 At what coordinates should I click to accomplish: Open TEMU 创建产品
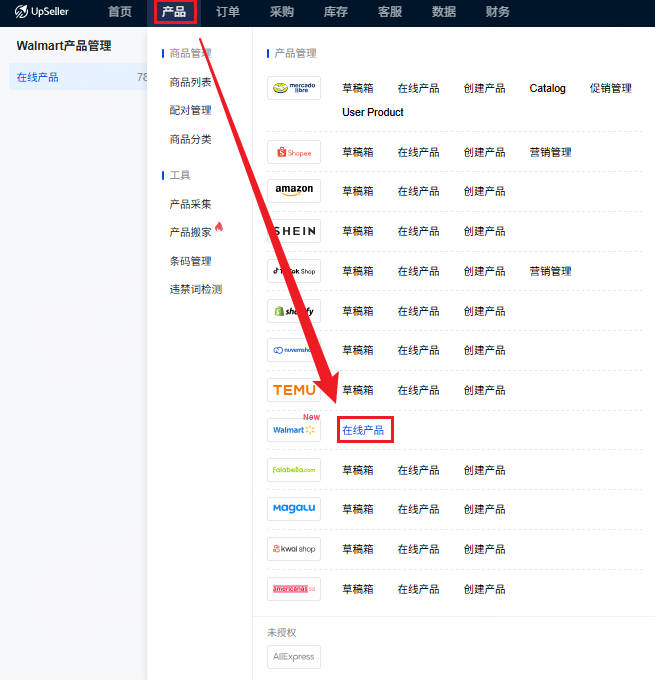[485, 390]
